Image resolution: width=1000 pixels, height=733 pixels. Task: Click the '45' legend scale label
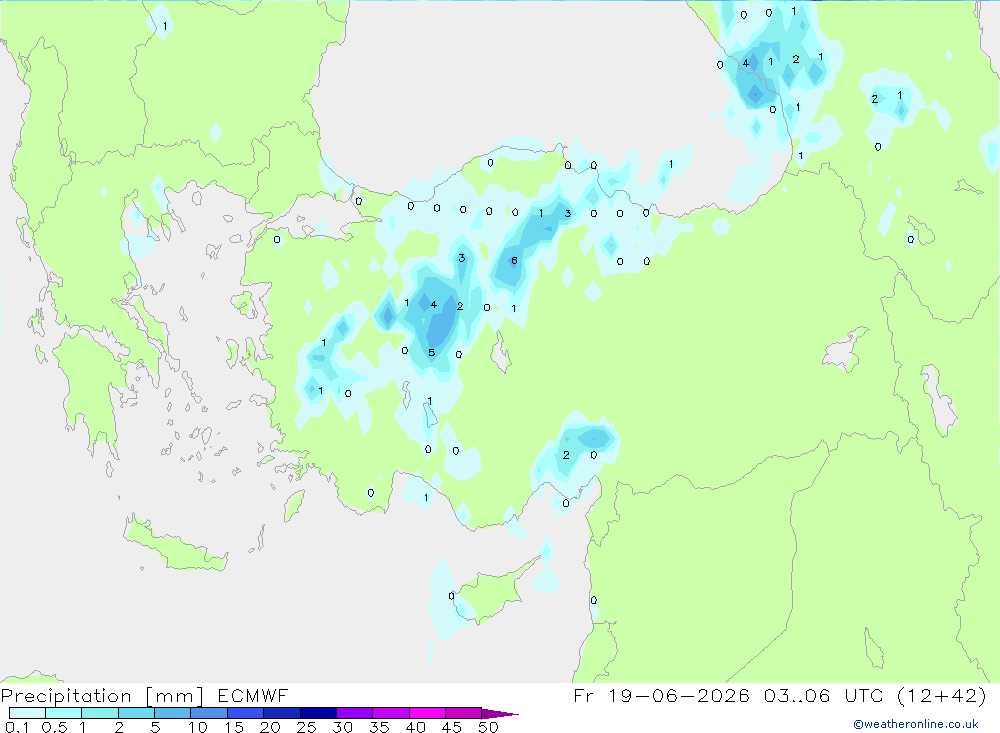452,727
